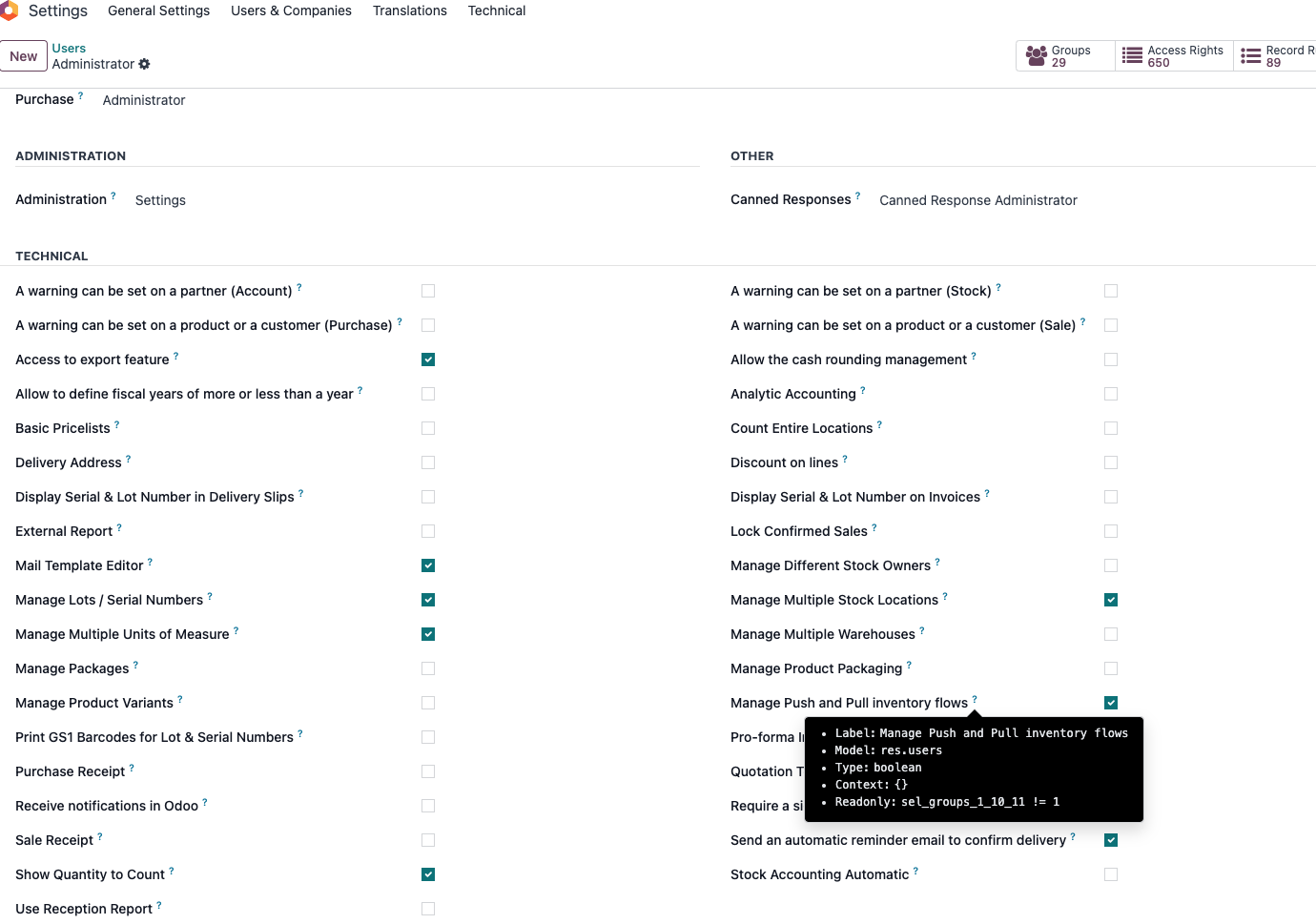The width and height of the screenshot is (1316, 924).
Task: Enable Discount on lines checkbox
Action: (1111, 462)
